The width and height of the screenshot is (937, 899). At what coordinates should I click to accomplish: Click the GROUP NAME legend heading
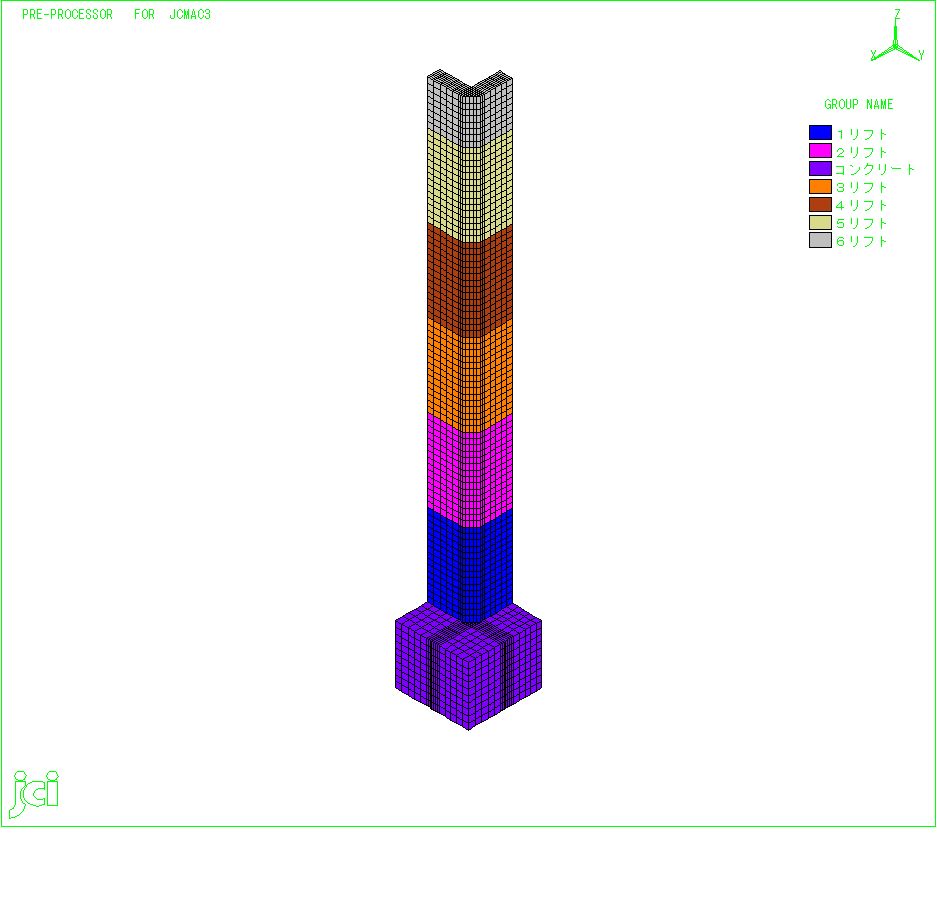(x=859, y=105)
